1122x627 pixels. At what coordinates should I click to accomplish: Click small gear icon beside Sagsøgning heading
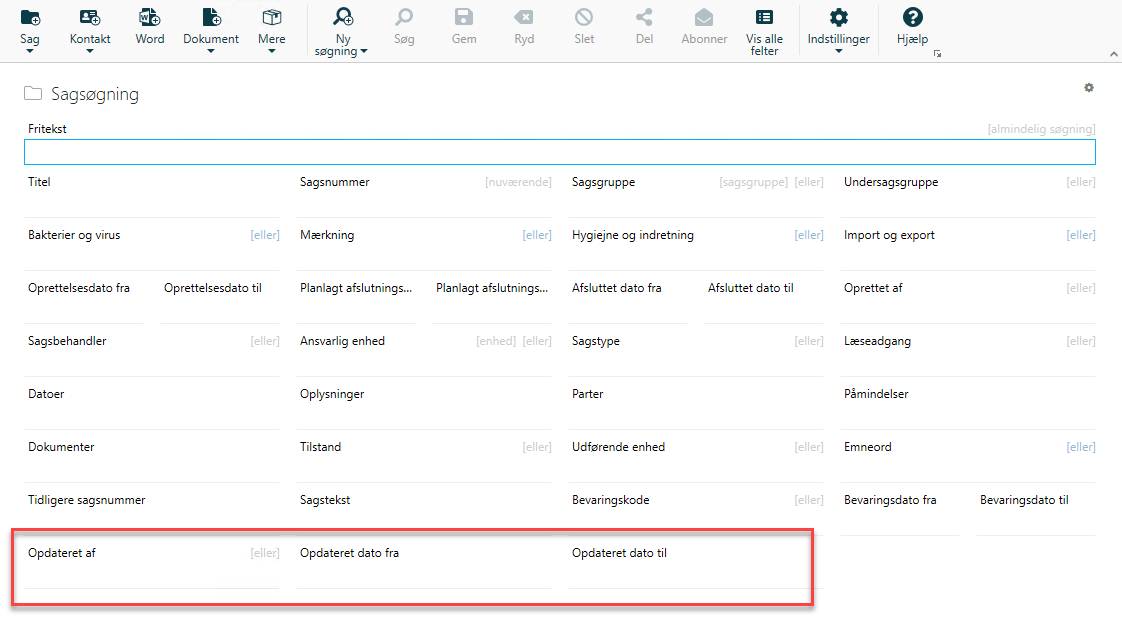(x=1088, y=87)
